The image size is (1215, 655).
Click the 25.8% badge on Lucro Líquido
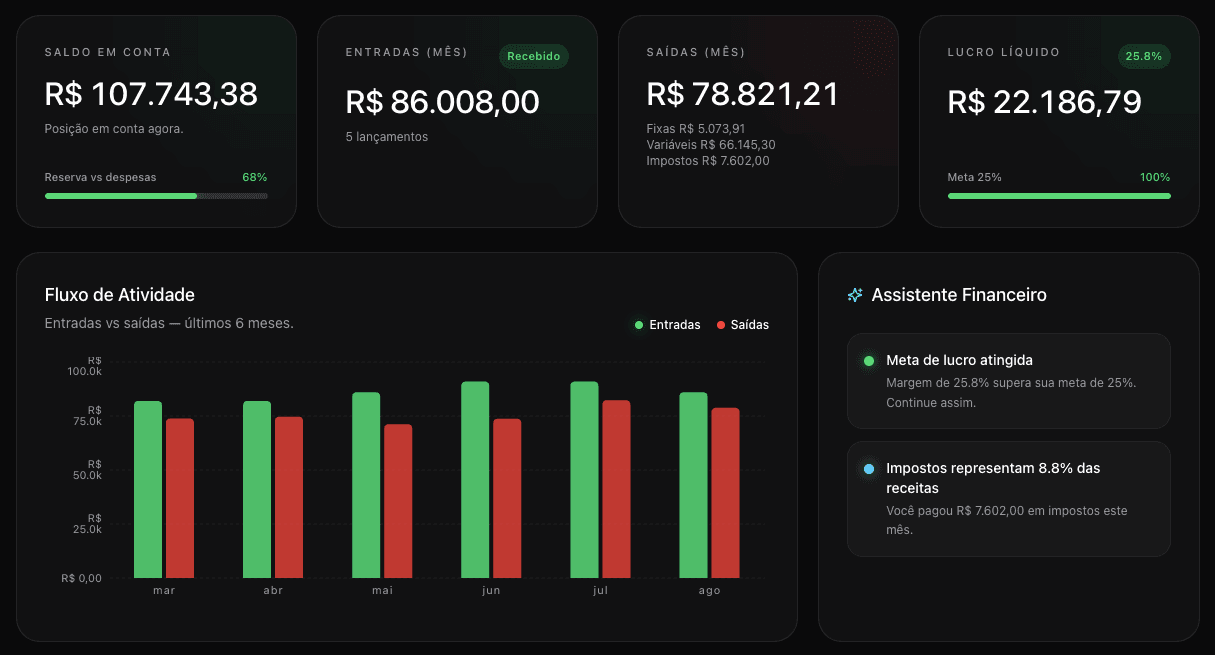tap(1144, 56)
